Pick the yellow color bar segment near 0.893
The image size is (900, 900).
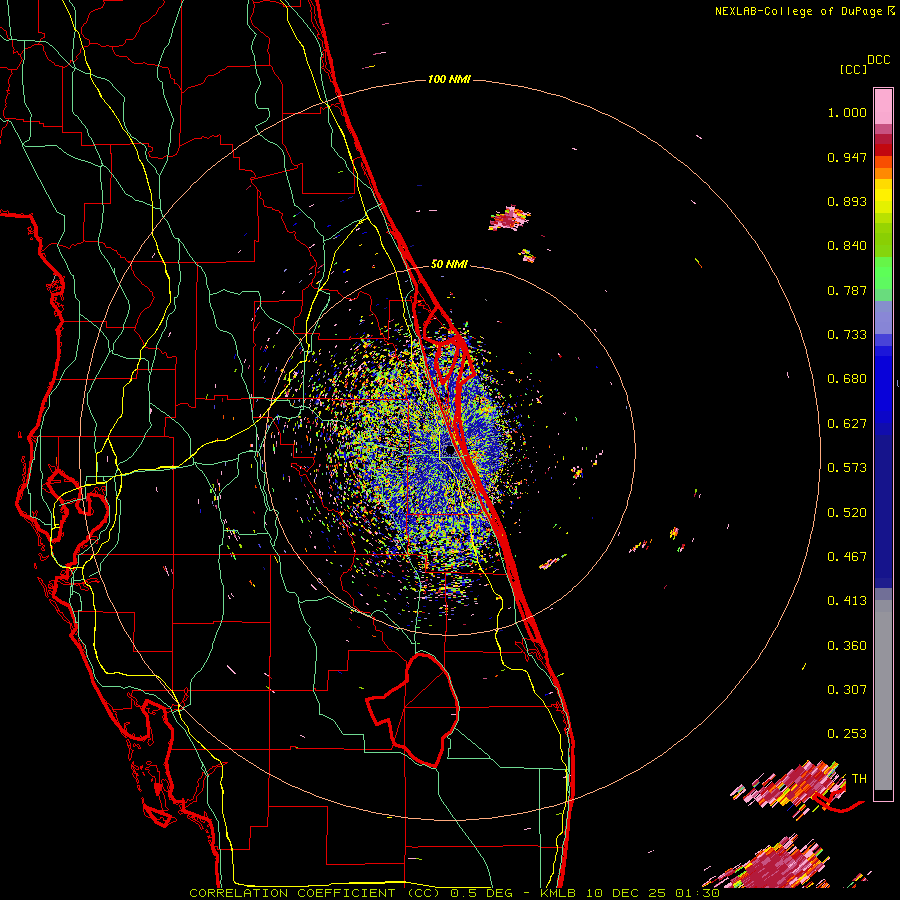(883, 197)
